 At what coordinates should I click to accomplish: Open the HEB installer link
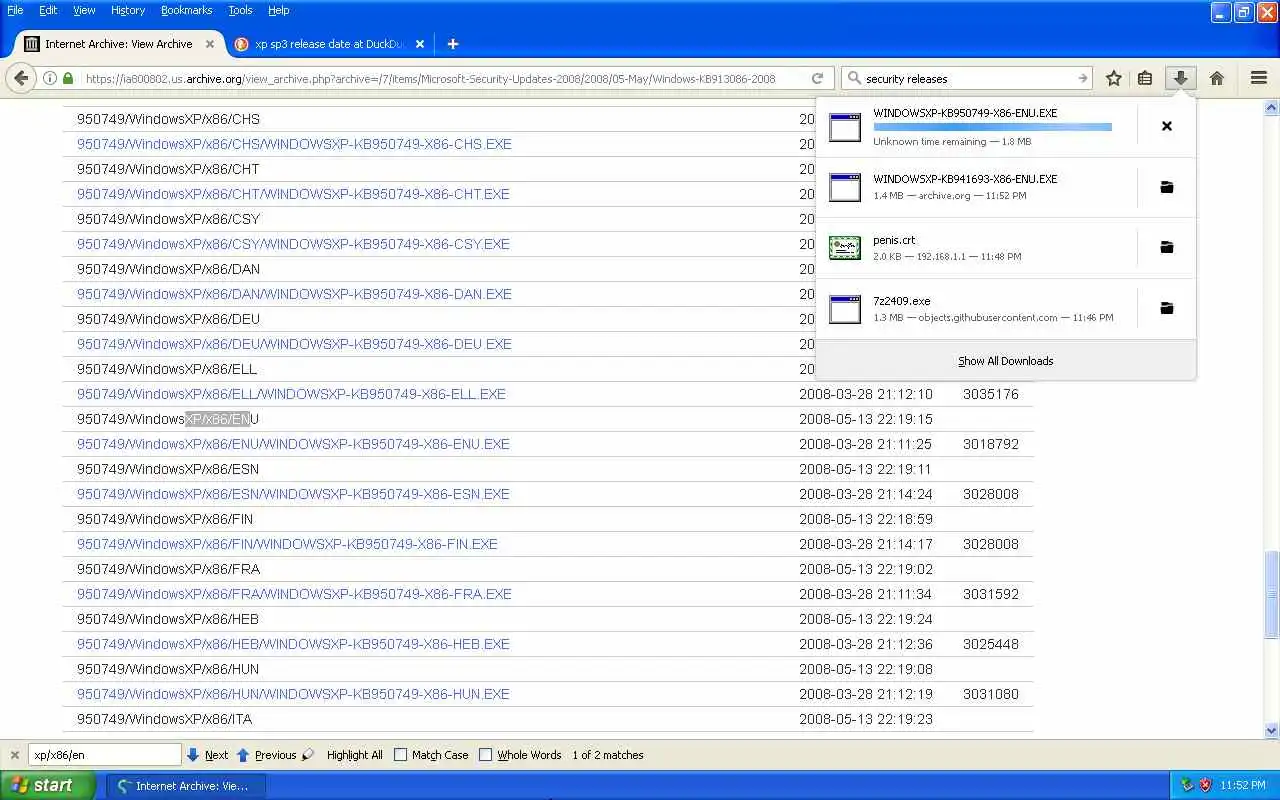point(293,644)
